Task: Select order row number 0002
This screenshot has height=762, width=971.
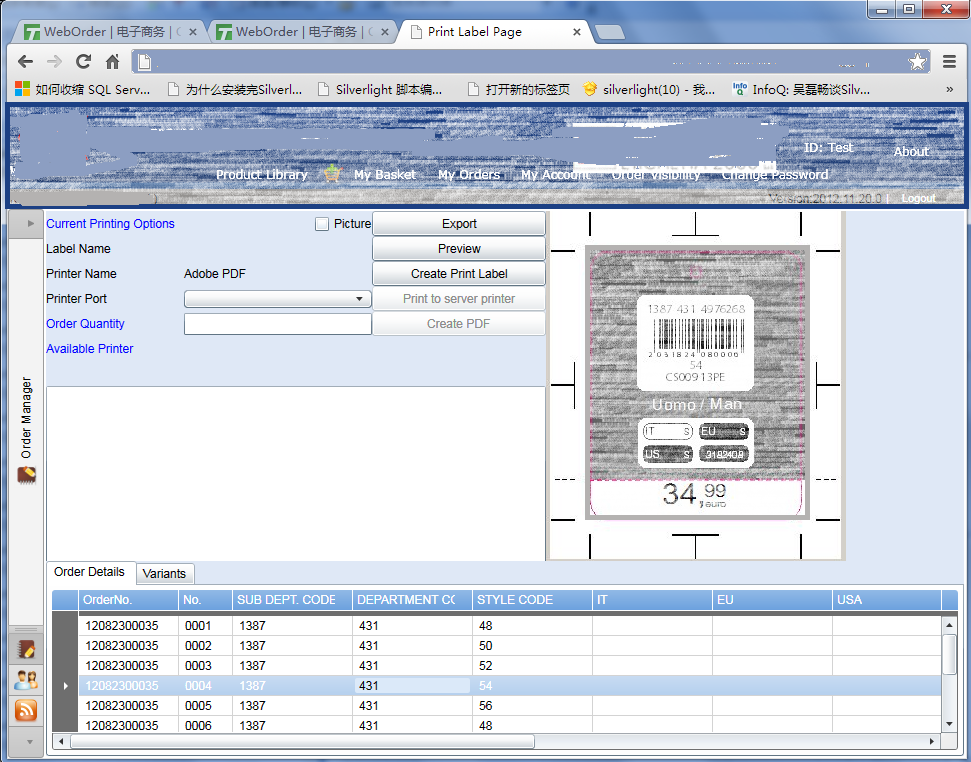Action: click(x=198, y=646)
